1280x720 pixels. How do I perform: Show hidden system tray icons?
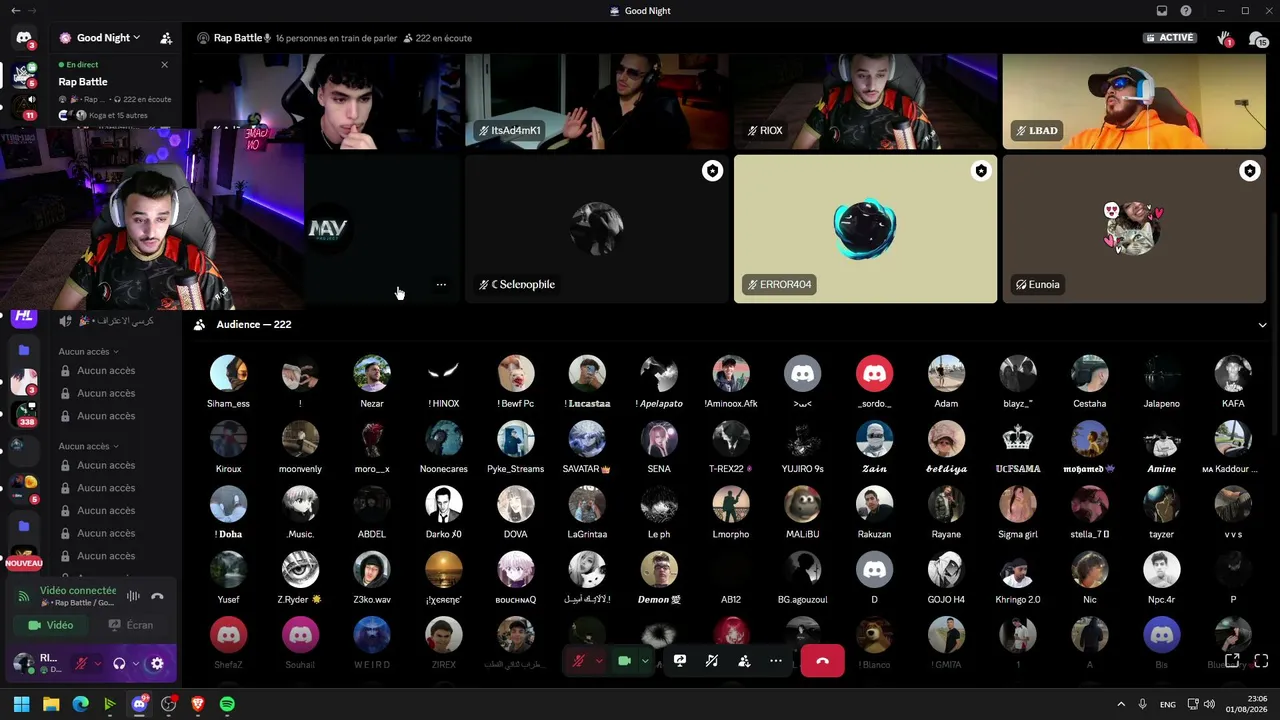(x=1120, y=704)
